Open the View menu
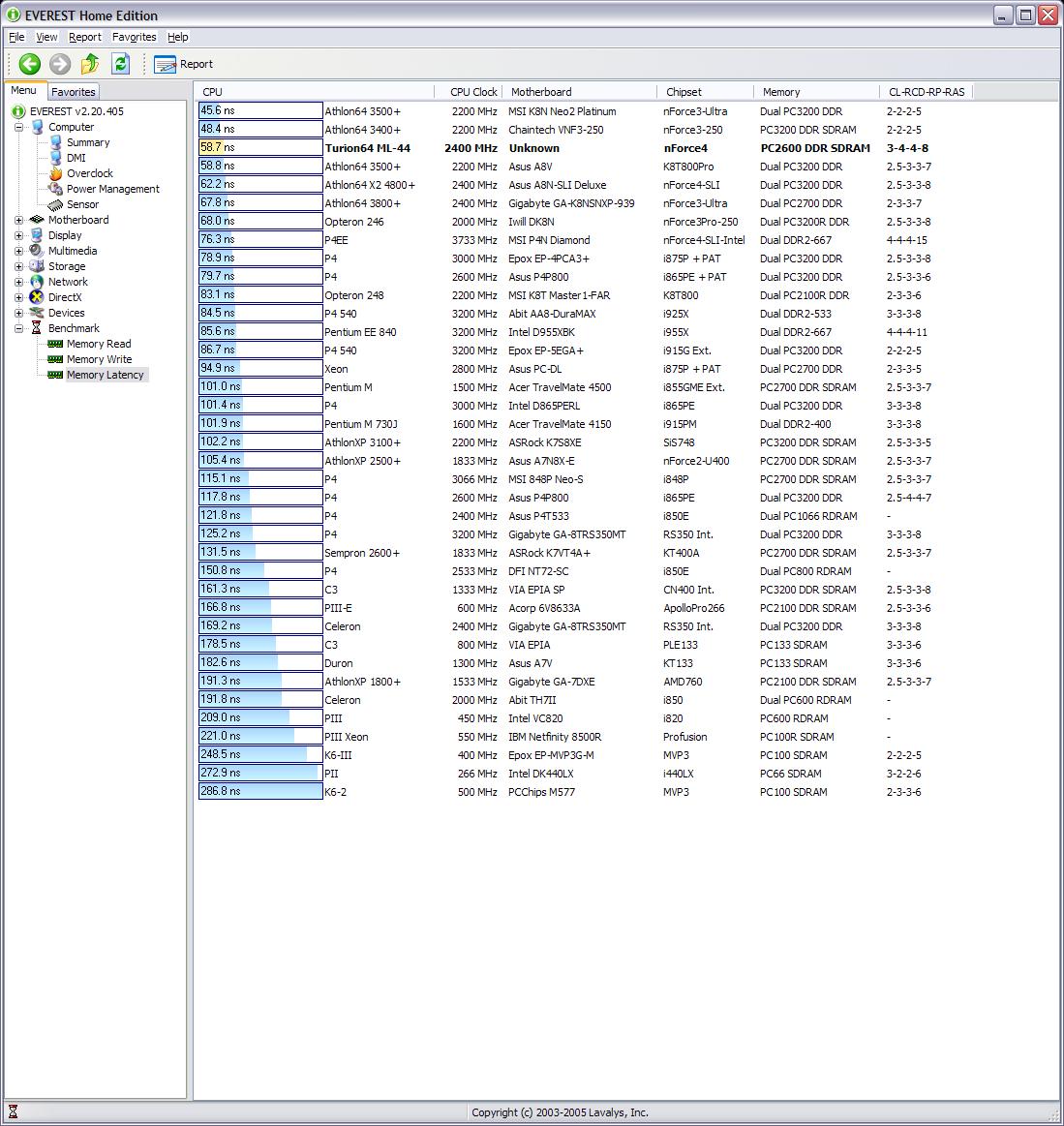Image resolution: width=1064 pixels, height=1126 pixels. pyautogui.click(x=46, y=38)
